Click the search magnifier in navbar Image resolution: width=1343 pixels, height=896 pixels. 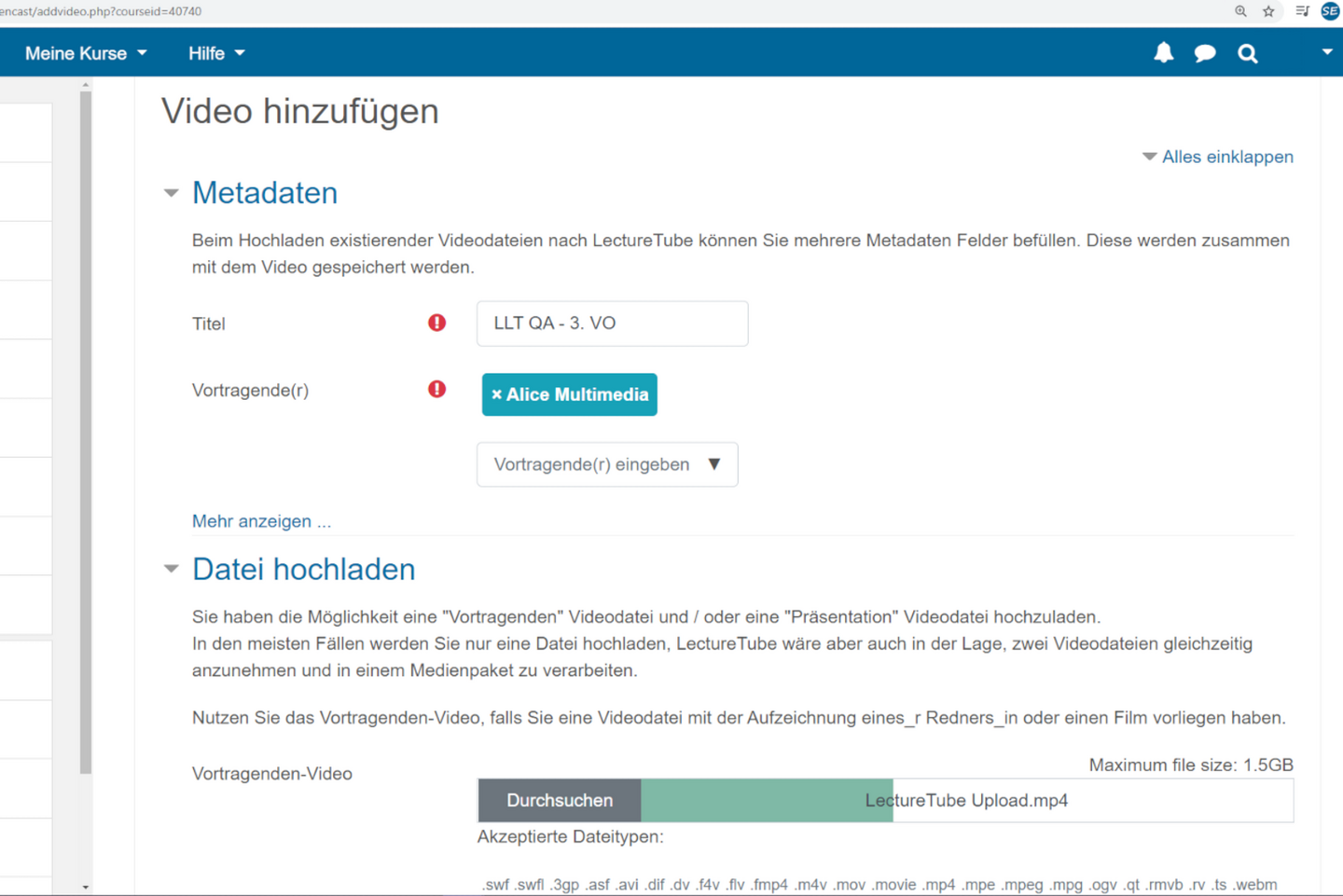pyautogui.click(x=1247, y=53)
